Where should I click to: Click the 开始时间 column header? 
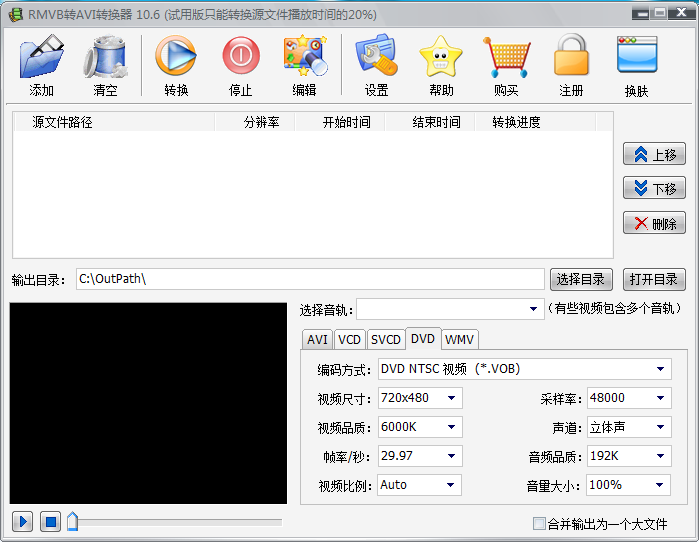coord(340,122)
